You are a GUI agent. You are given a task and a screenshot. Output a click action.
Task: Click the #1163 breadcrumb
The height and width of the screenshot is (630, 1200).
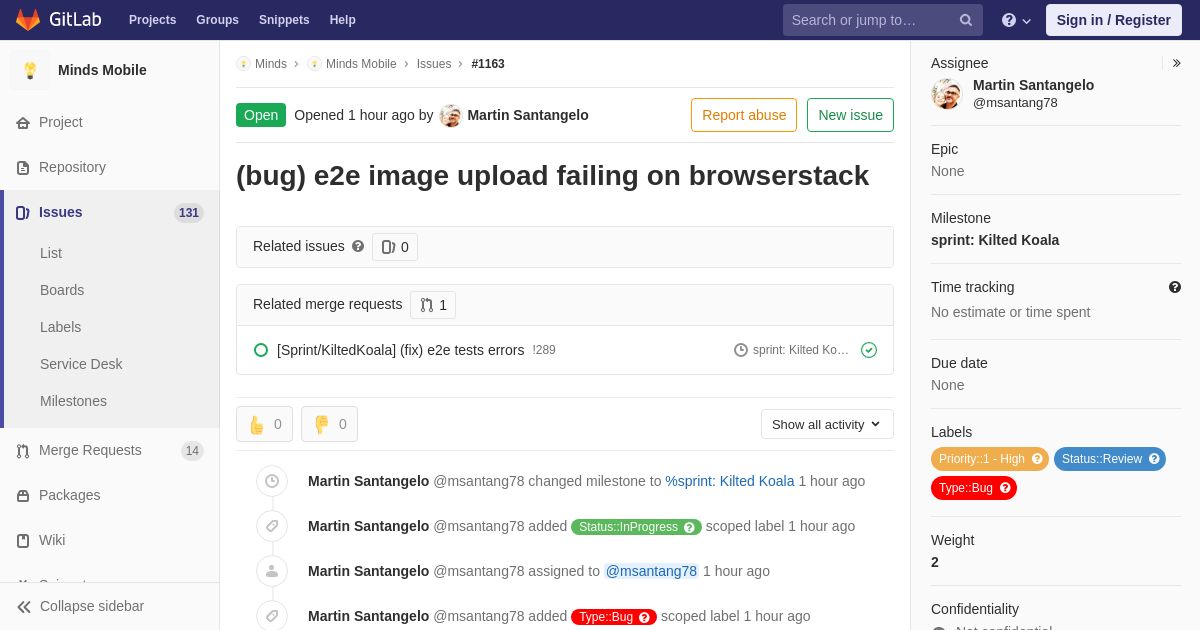coord(488,64)
